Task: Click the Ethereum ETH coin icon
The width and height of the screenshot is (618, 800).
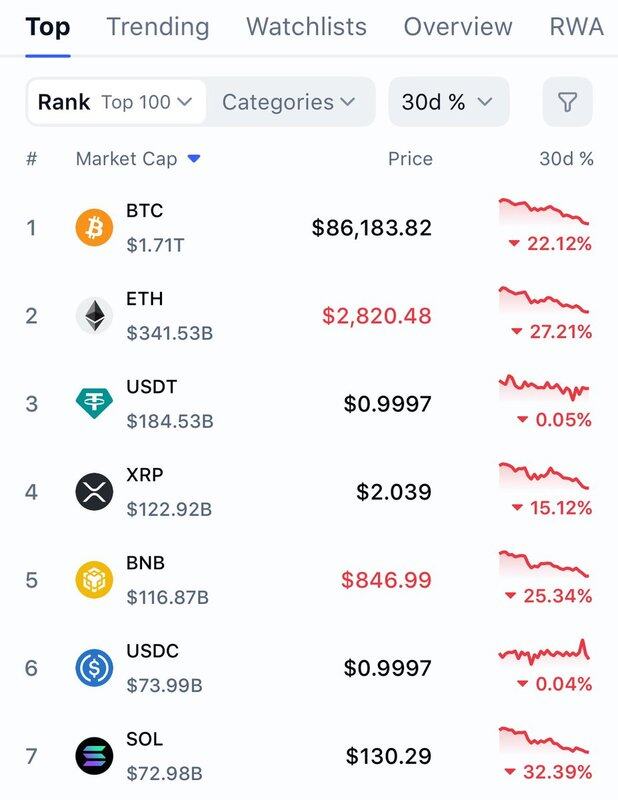Action: tap(95, 316)
